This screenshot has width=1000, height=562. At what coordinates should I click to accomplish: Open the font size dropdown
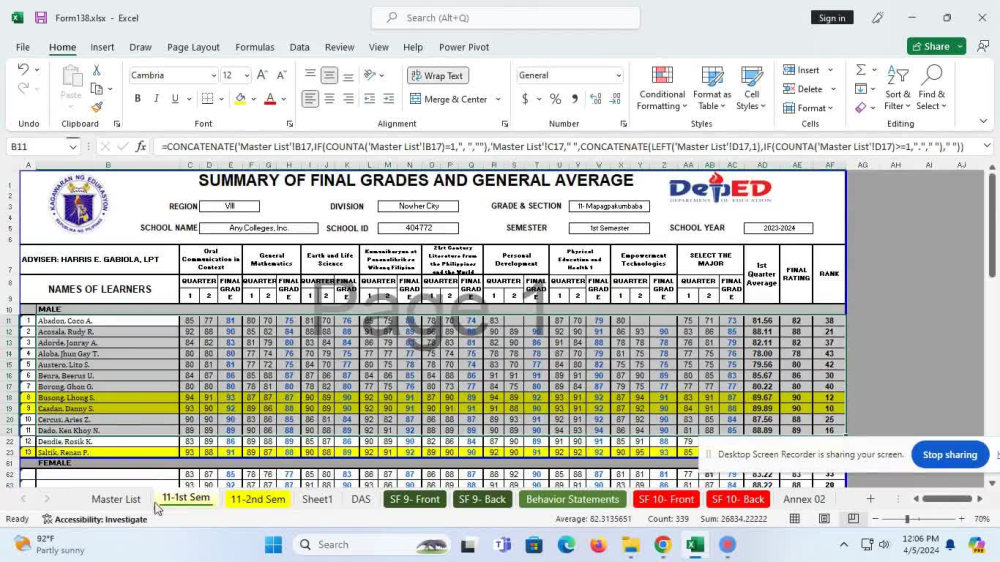(247, 76)
